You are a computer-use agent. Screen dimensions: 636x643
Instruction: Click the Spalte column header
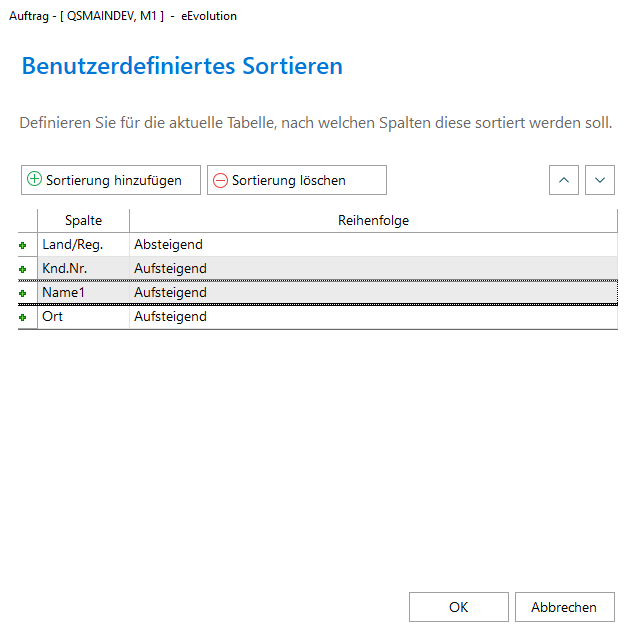(x=83, y=220)
